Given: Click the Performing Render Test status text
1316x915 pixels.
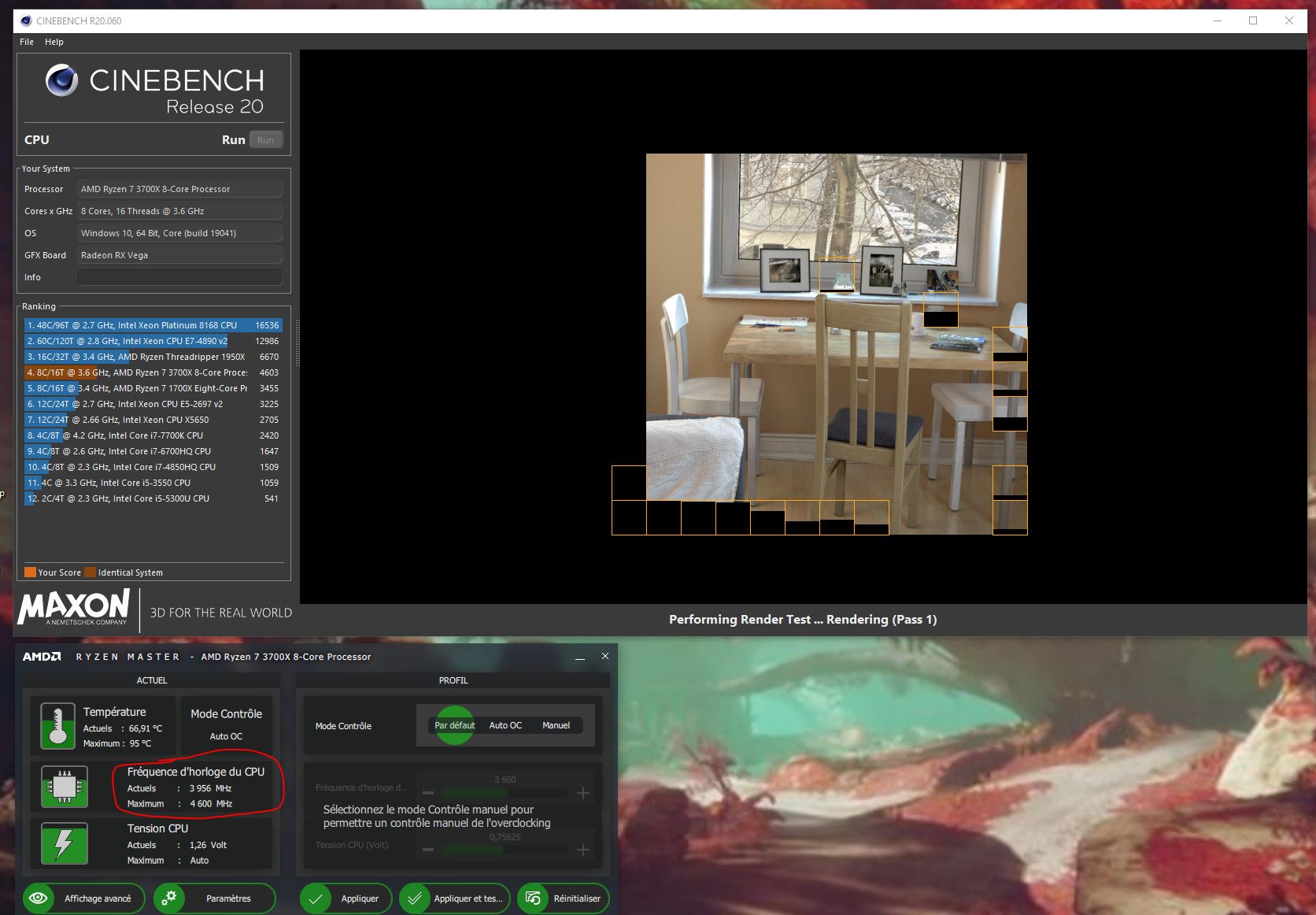Looking at the screenshot, I should tap(803, 620).
